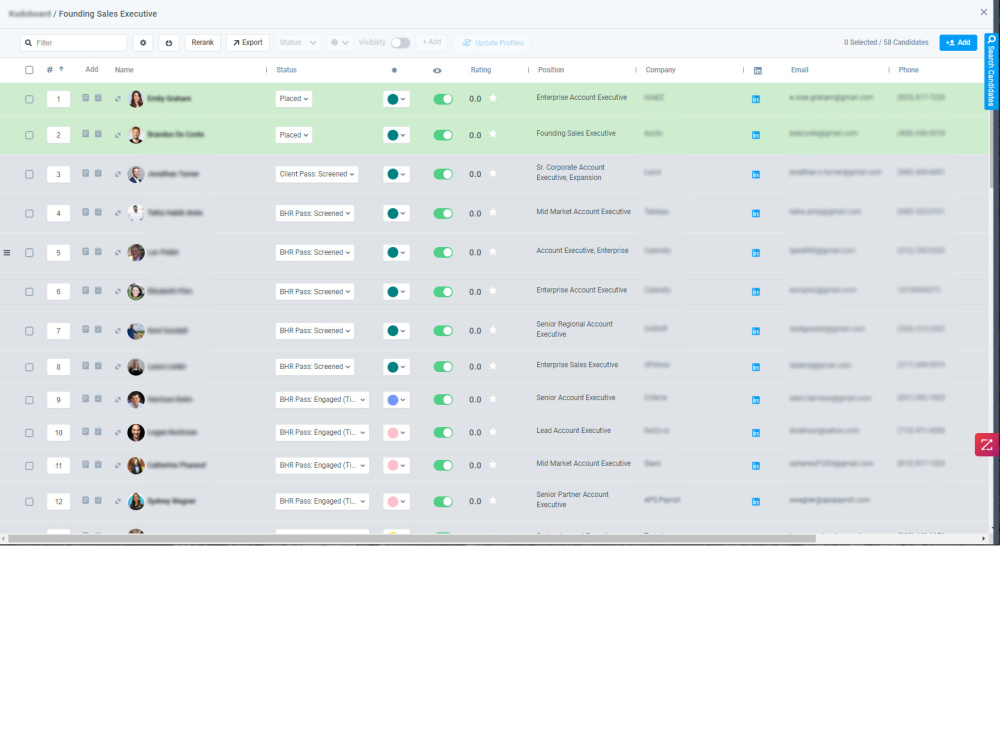Toggle visibility switch in row 12
This screenshot has height=750, width=1000.
pyautogui.click(x=443, y=502)
